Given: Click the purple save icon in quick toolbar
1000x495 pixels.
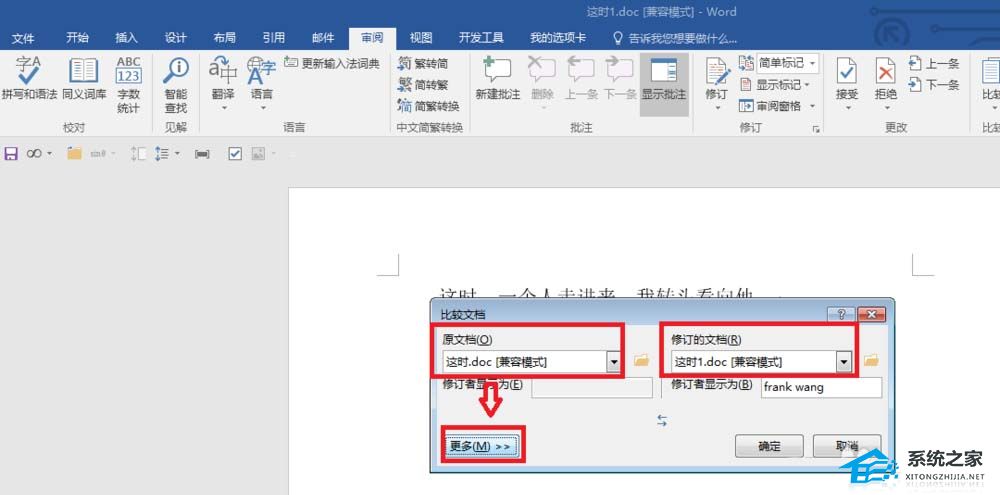Looking at the screenshot, I should point(11,154).
